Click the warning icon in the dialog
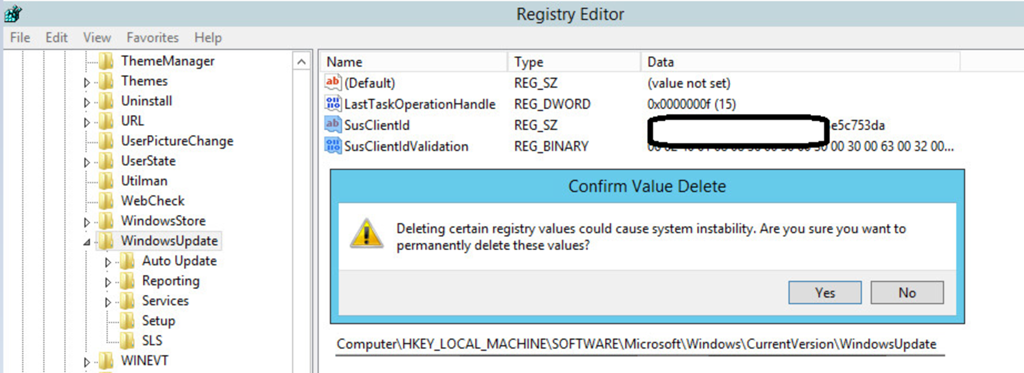The image size is (1024, 373). point(366,233)
